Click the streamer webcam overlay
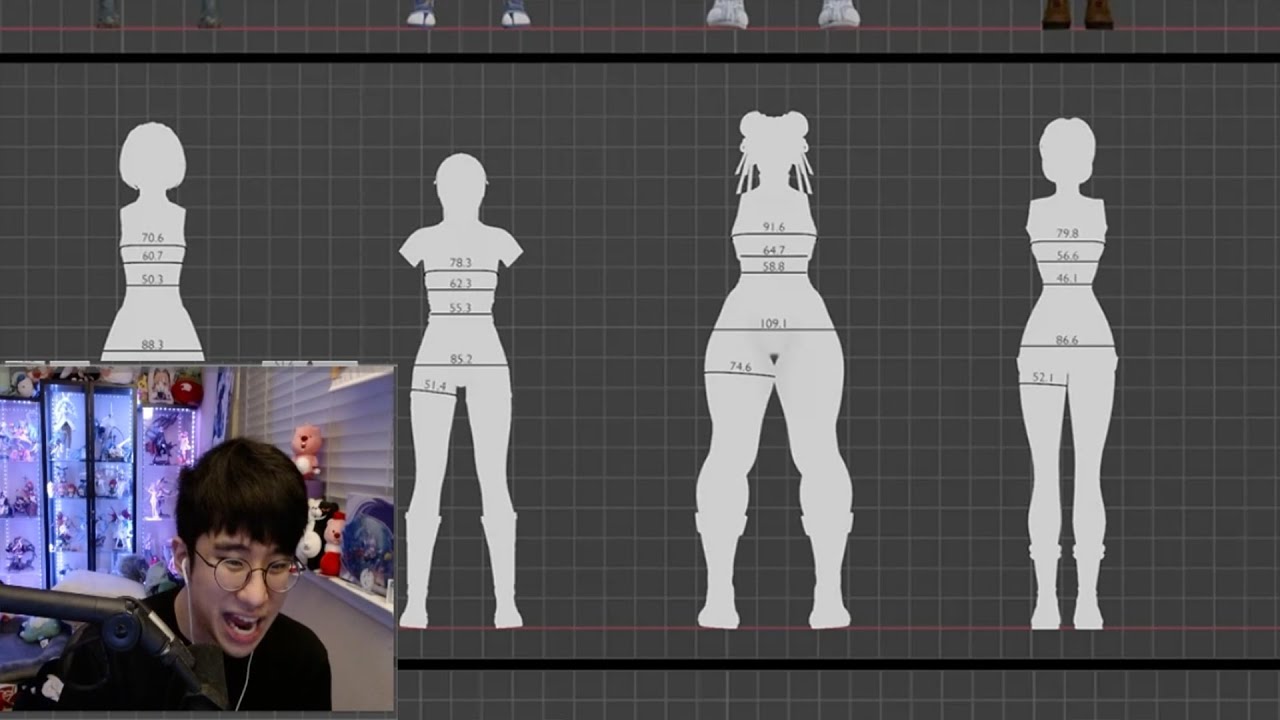1280x720 pixels. [198, 538]
